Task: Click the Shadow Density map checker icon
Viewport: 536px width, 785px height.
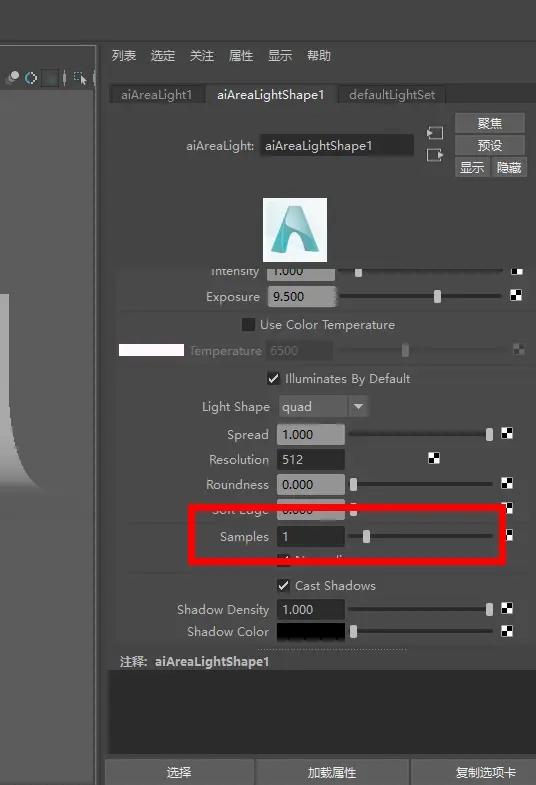Action: point(507,608)
